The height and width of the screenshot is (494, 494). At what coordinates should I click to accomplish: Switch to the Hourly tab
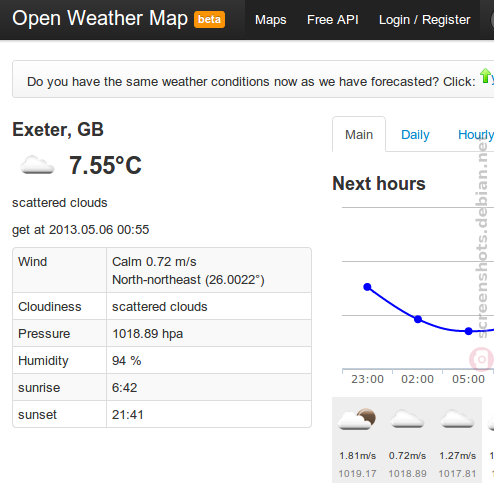pos(476,135)
